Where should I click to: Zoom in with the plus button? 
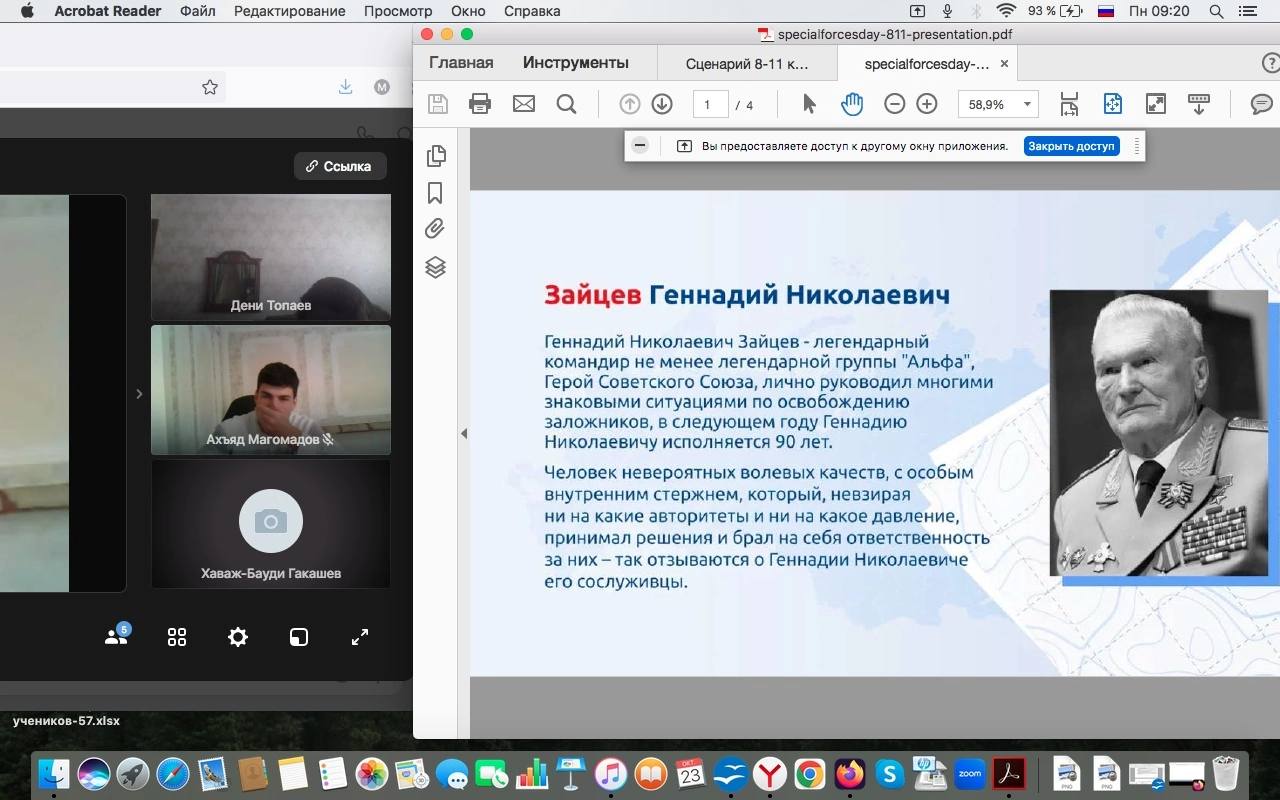pyautogui.click(x=927, y=104)
